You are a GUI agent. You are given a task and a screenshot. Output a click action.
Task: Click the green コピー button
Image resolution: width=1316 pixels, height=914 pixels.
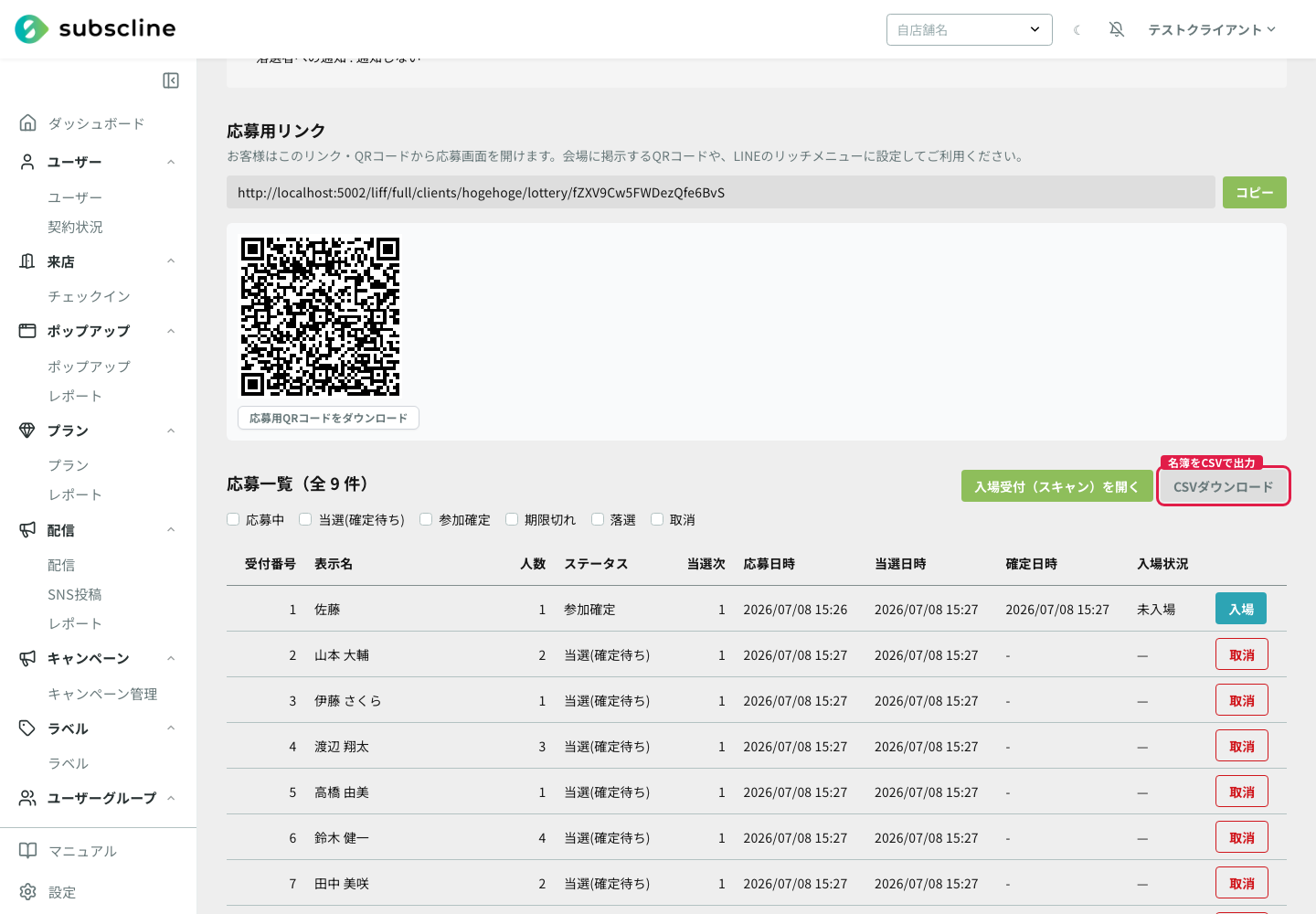[1255, 192]
